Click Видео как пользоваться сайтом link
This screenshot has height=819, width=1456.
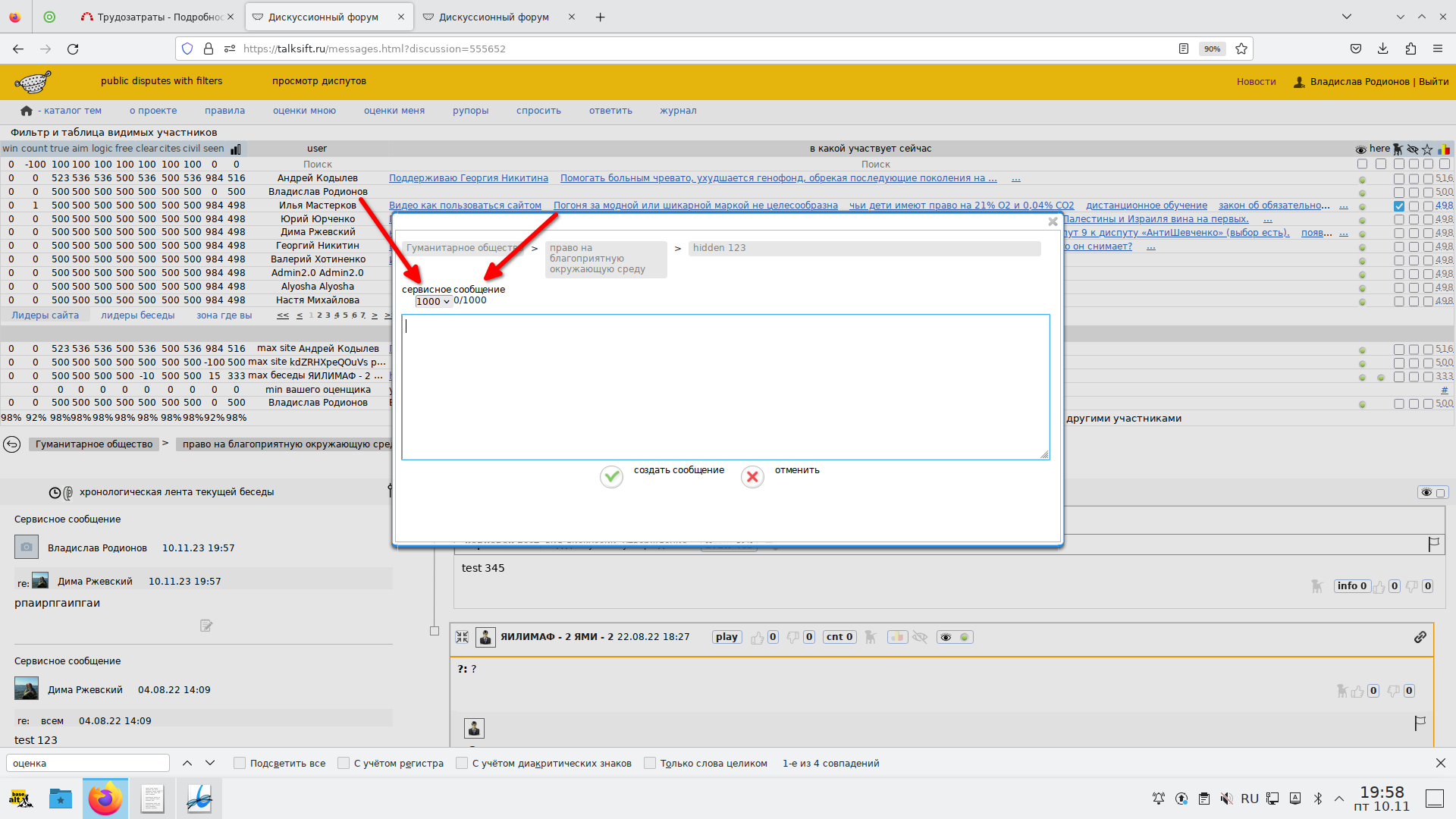click(x=465, y=206)
